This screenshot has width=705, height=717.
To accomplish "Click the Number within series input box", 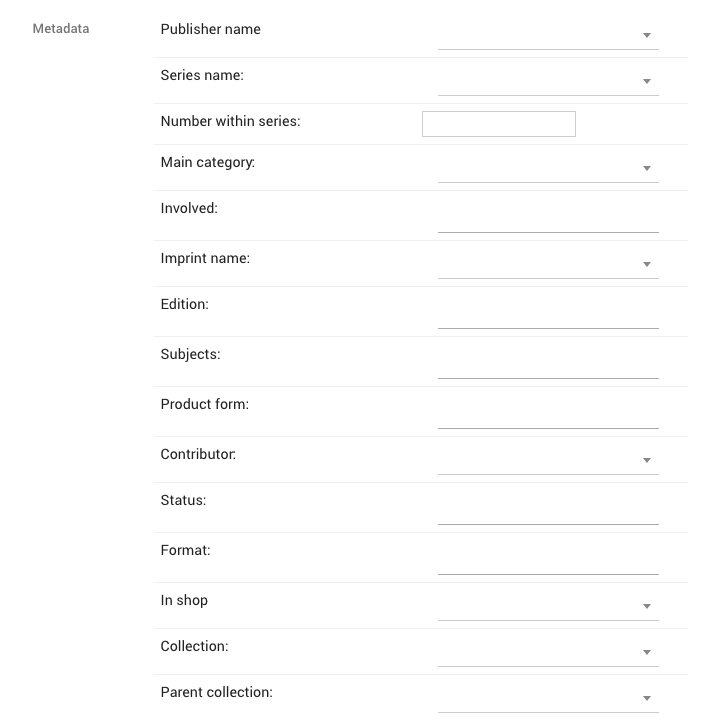I will coord(498,124).
